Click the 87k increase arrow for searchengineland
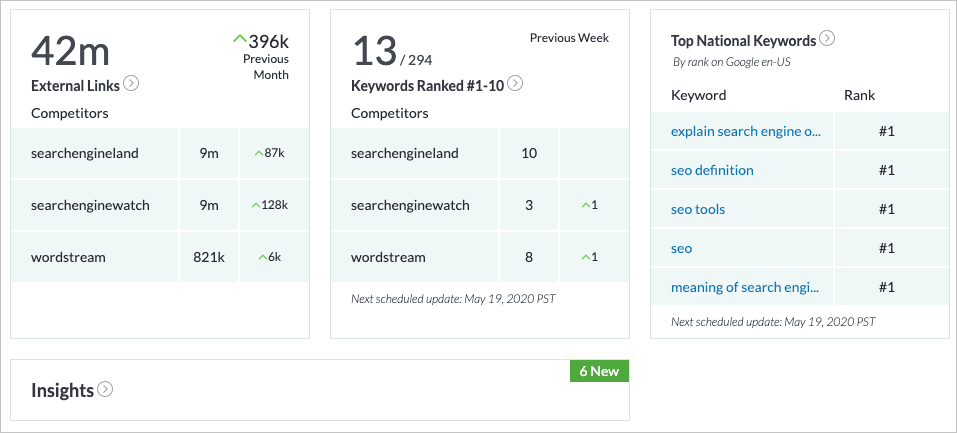Screen dimensions: 957x433 coord(258,153)
